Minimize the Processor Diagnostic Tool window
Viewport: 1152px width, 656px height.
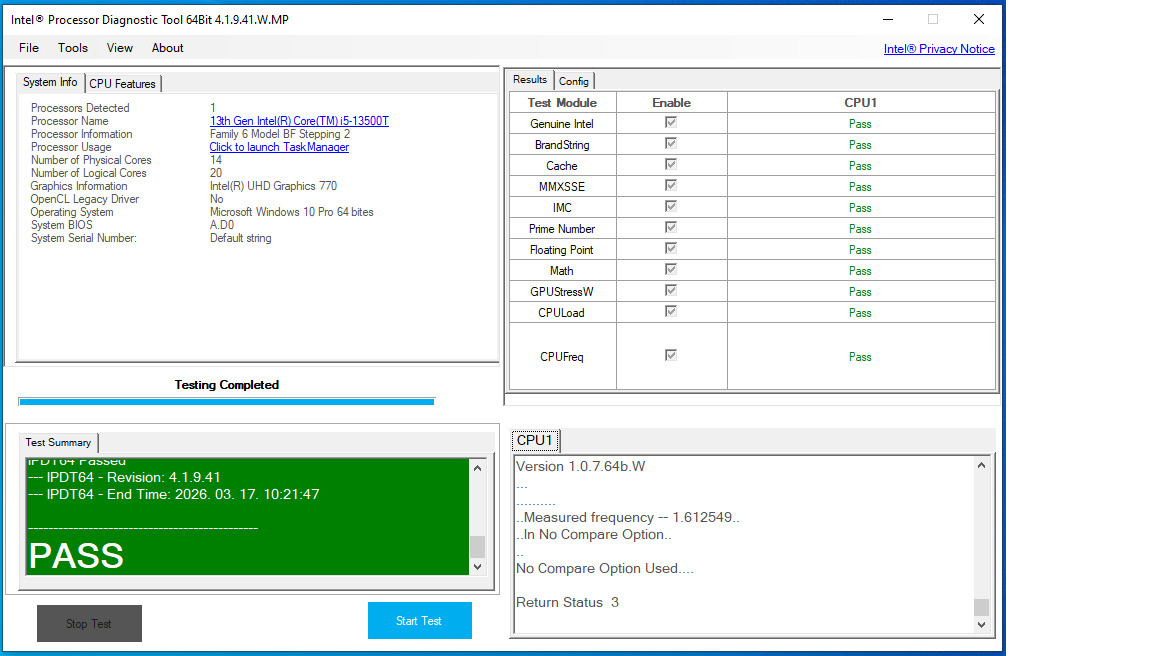tap(888, 19)
